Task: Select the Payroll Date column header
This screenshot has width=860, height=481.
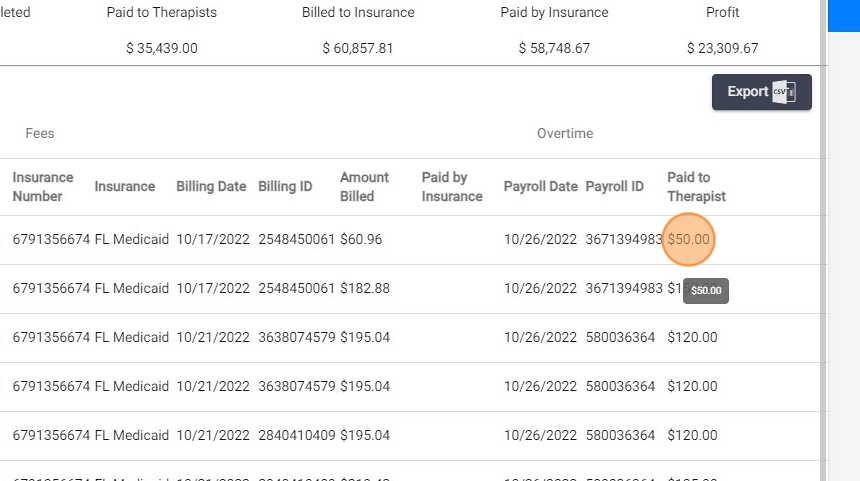Action: (540, 187)
